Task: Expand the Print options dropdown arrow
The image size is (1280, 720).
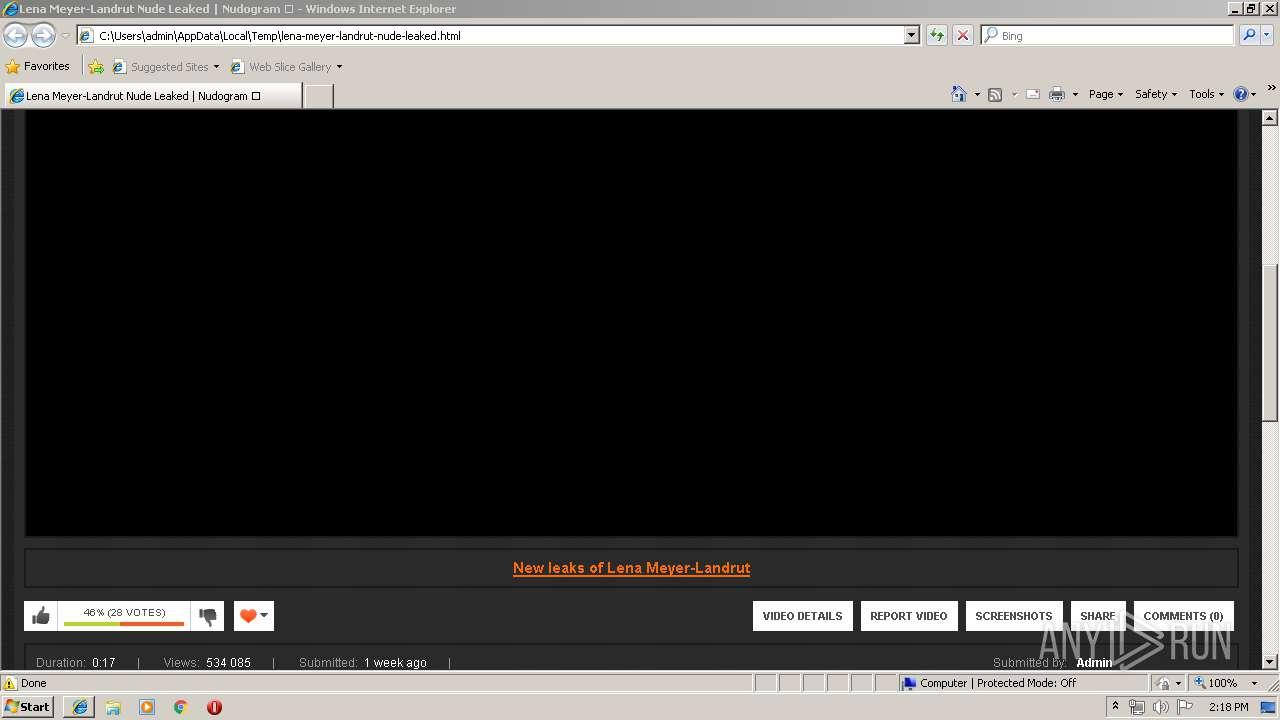Action: click(1075, 95)
